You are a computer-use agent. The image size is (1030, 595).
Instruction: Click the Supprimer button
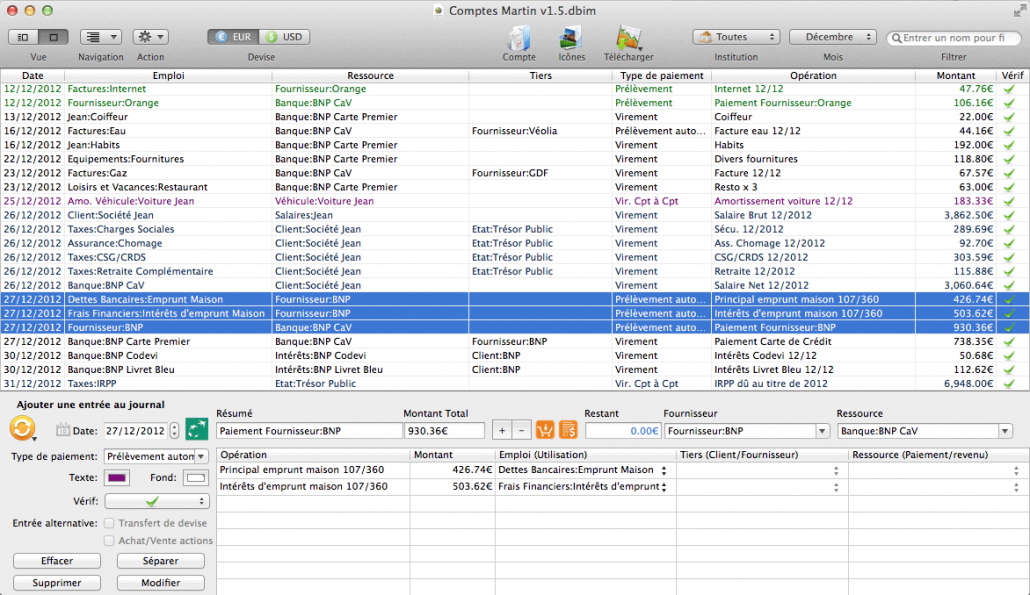[57, 583]
